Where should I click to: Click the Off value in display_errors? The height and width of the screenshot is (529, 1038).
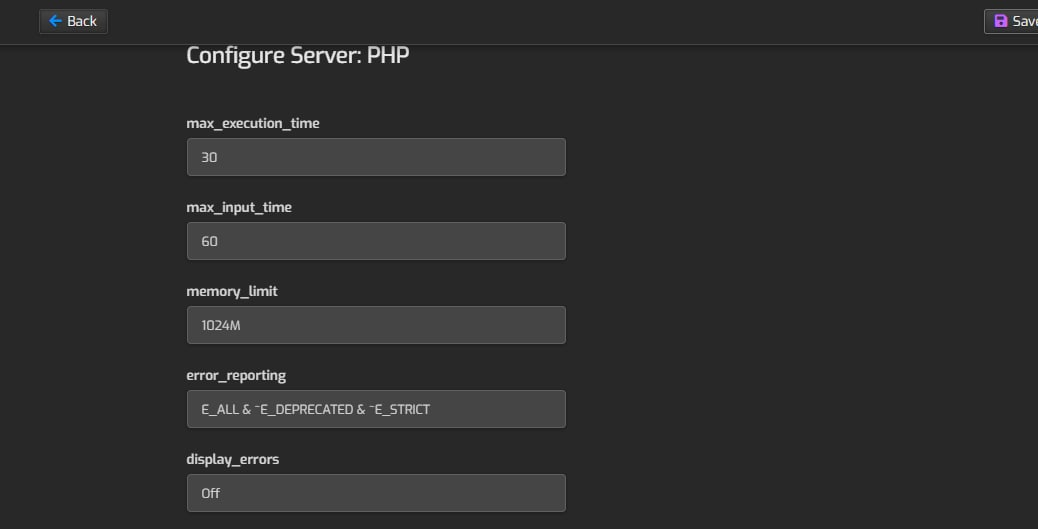(211, 493)
